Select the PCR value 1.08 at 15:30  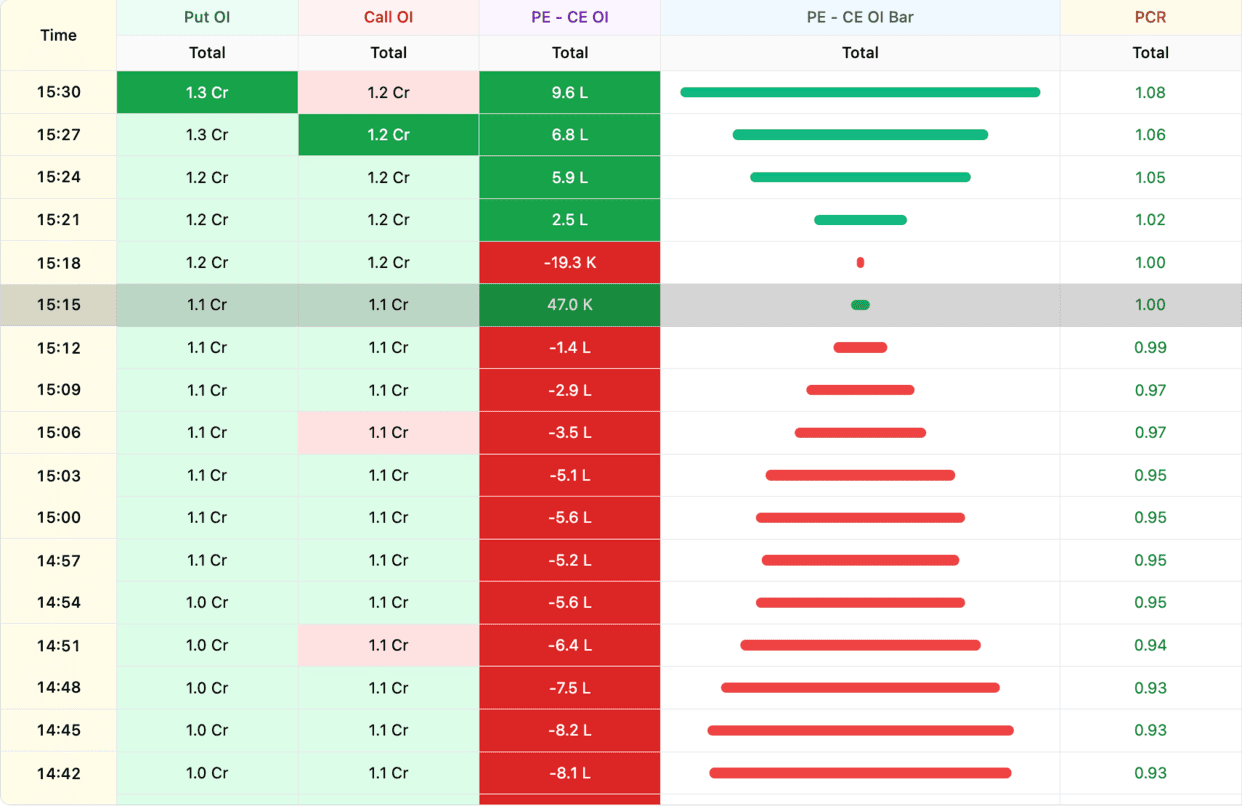(x=1150, y=92)
